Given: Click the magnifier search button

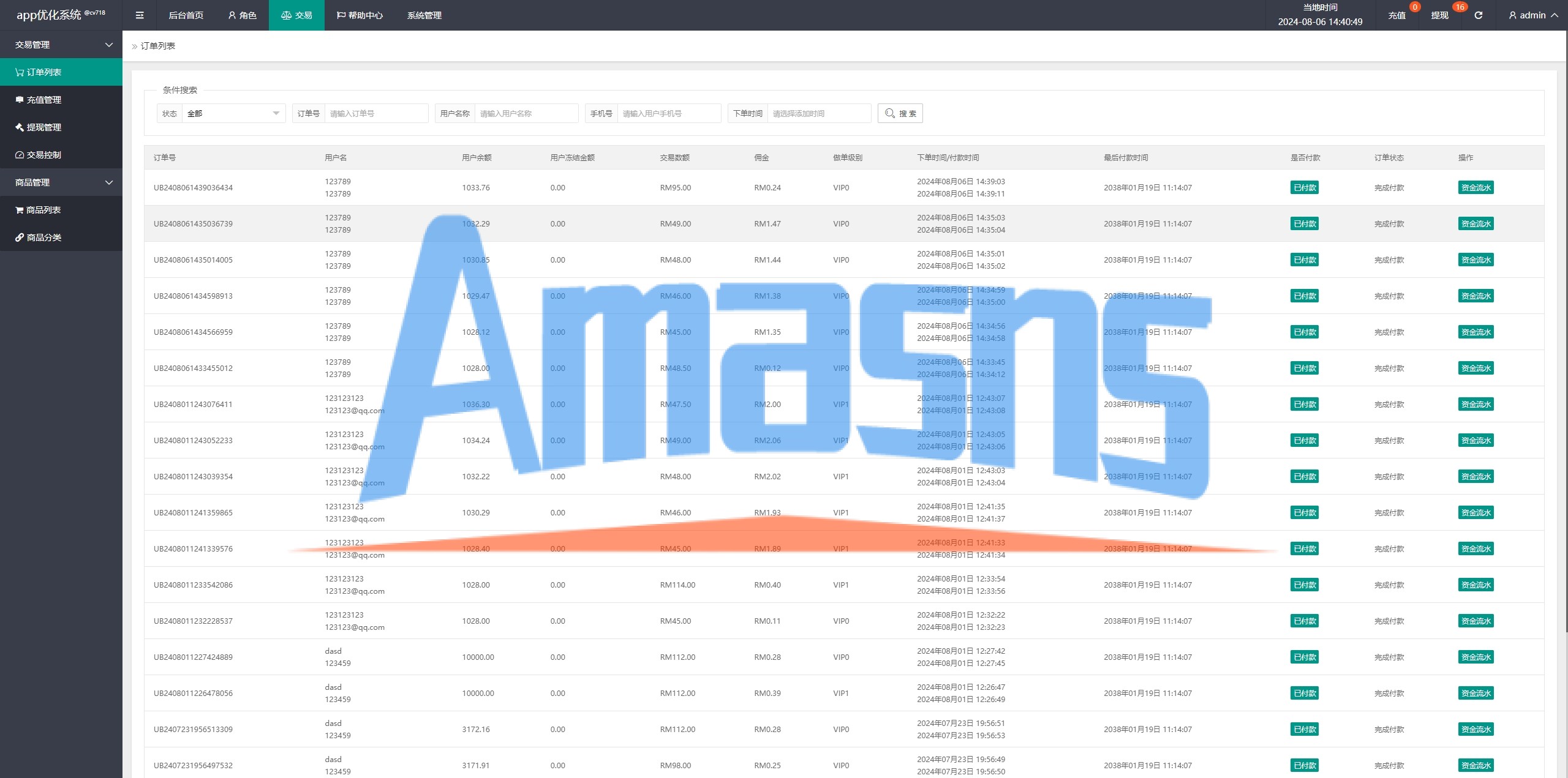Looking at the screenshot, I should point(900,113).
